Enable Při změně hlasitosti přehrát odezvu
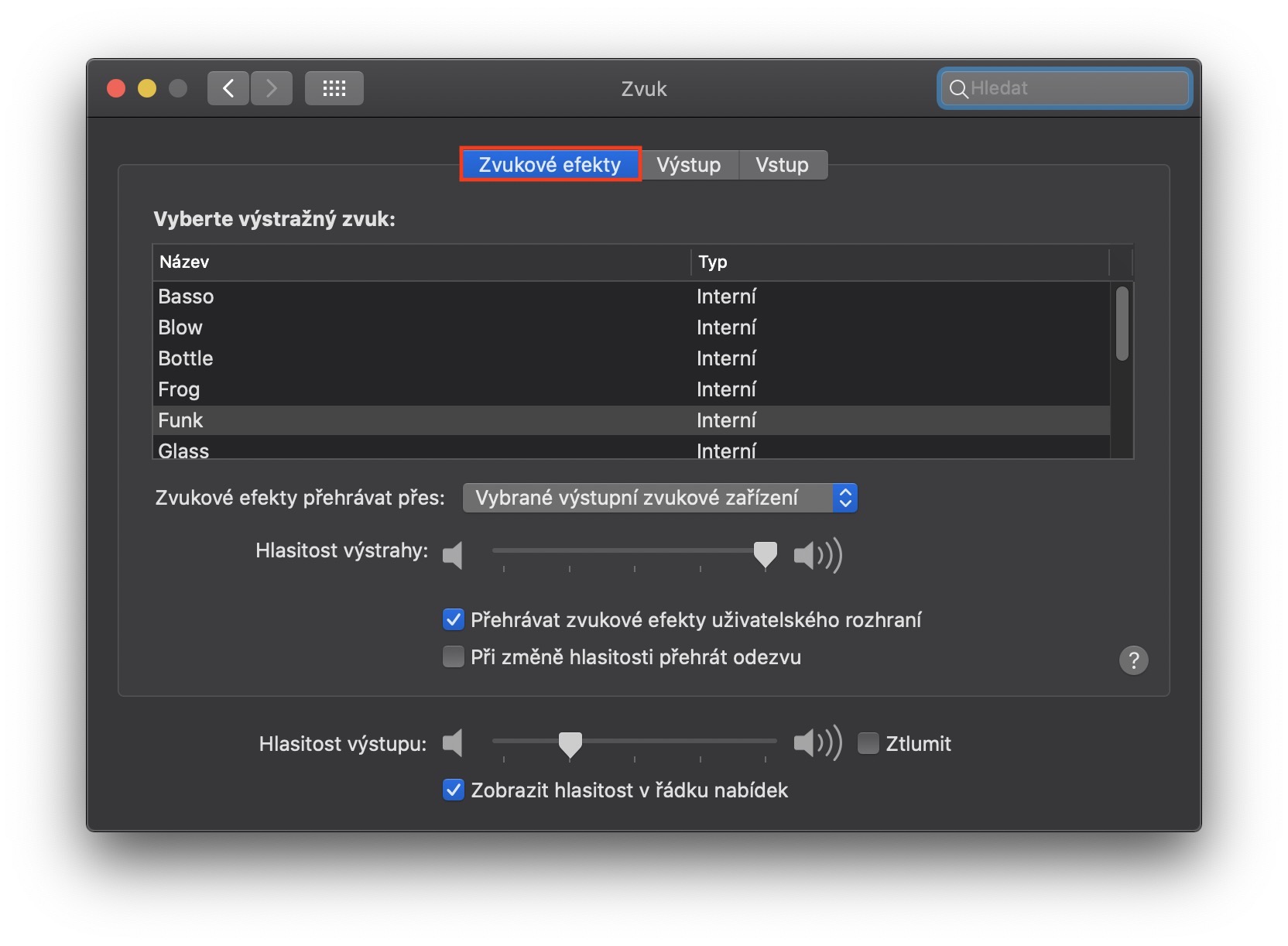This screenshot has height=946, width=1288. pyautogui.click(x=453, y=657)
